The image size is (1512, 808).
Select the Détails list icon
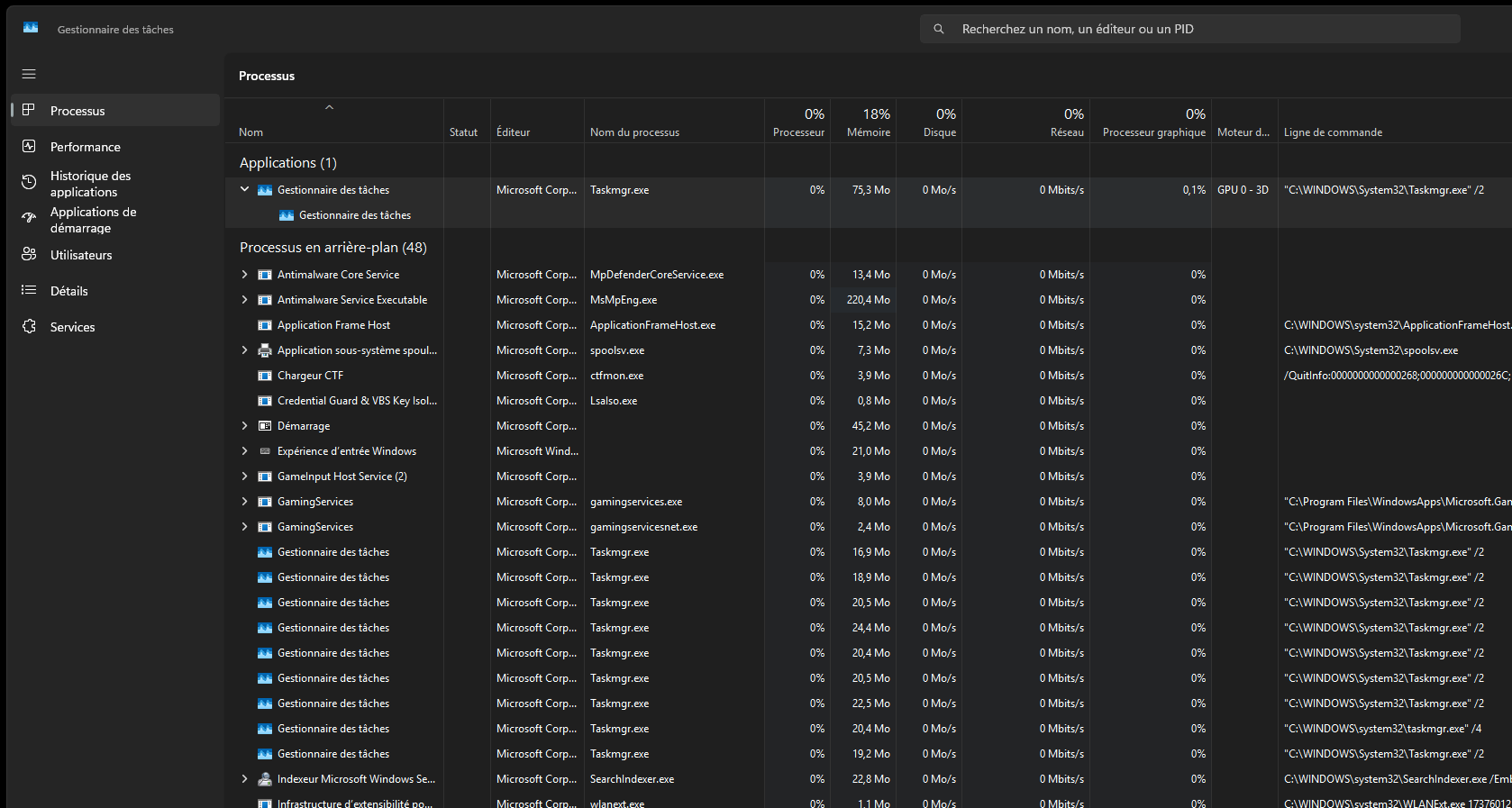[x=29, y=290]
